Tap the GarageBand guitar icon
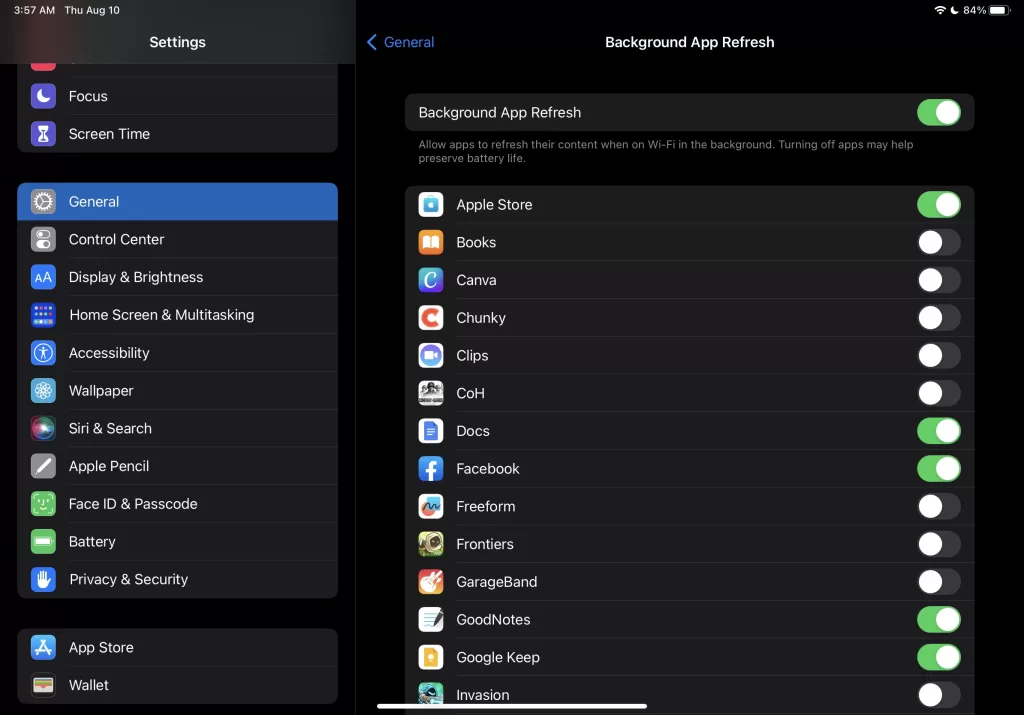The image size is (1024, 715). (x=431, y=582)
